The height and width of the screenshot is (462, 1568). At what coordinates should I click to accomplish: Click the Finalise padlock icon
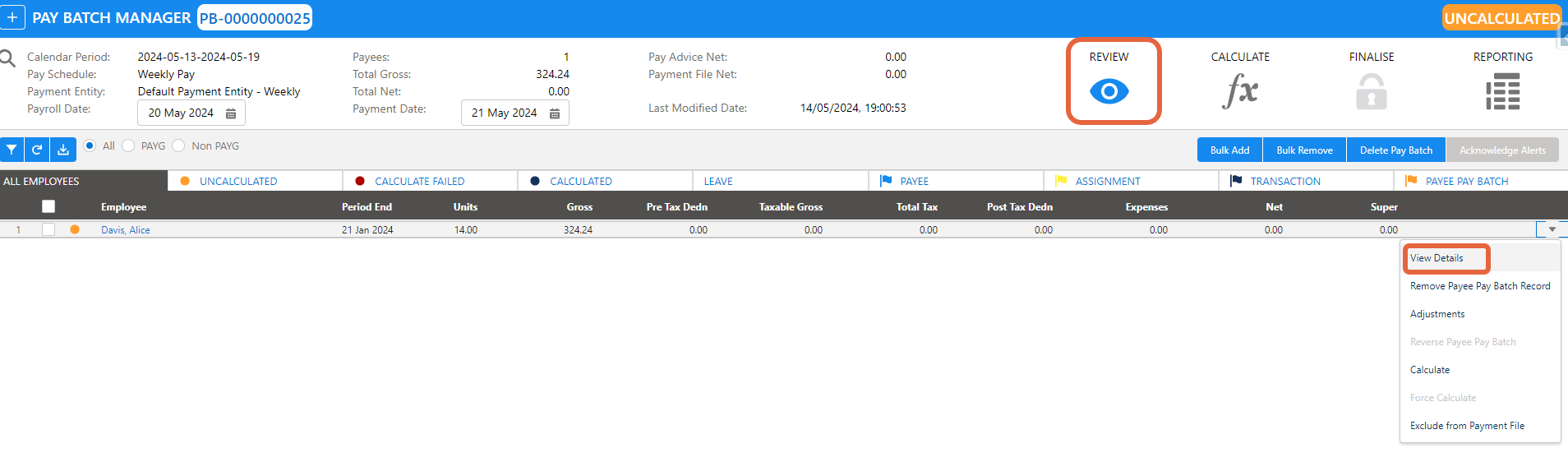[x=1371, y=91]
